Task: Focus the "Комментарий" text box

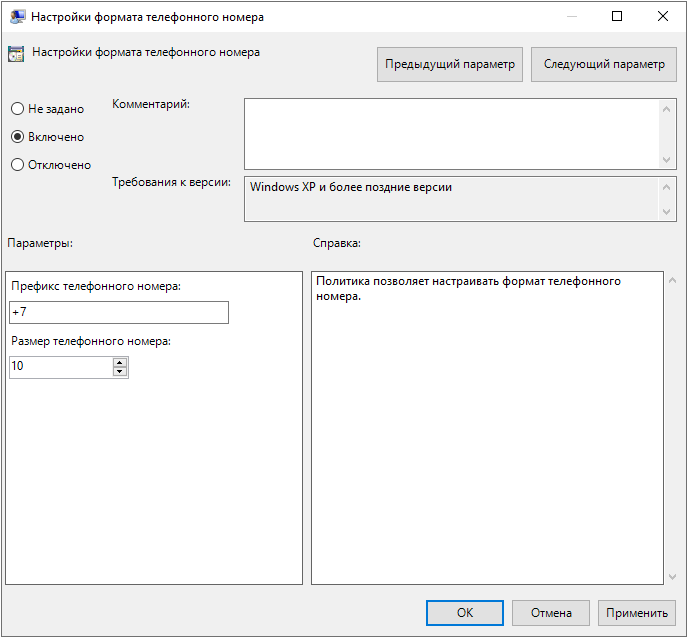Action: coord(450,133)
